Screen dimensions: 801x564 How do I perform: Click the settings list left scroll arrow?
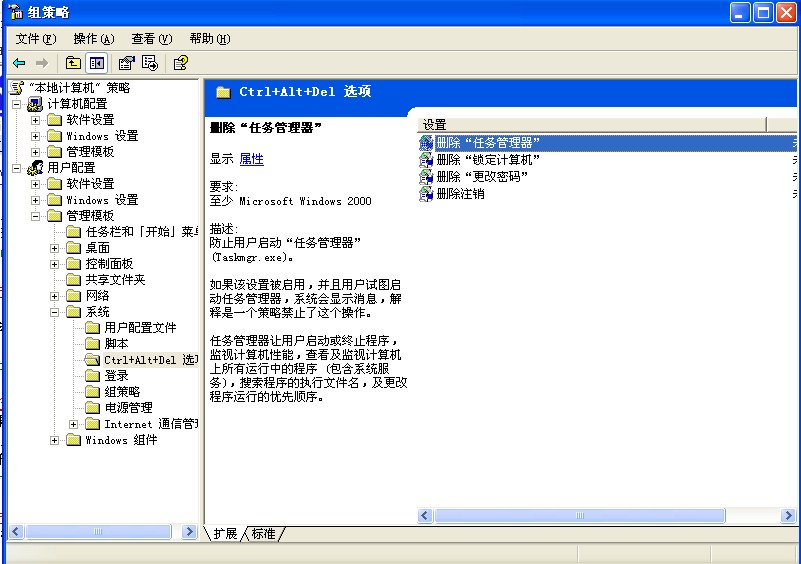pyautogui.click(x=425, y=515)
